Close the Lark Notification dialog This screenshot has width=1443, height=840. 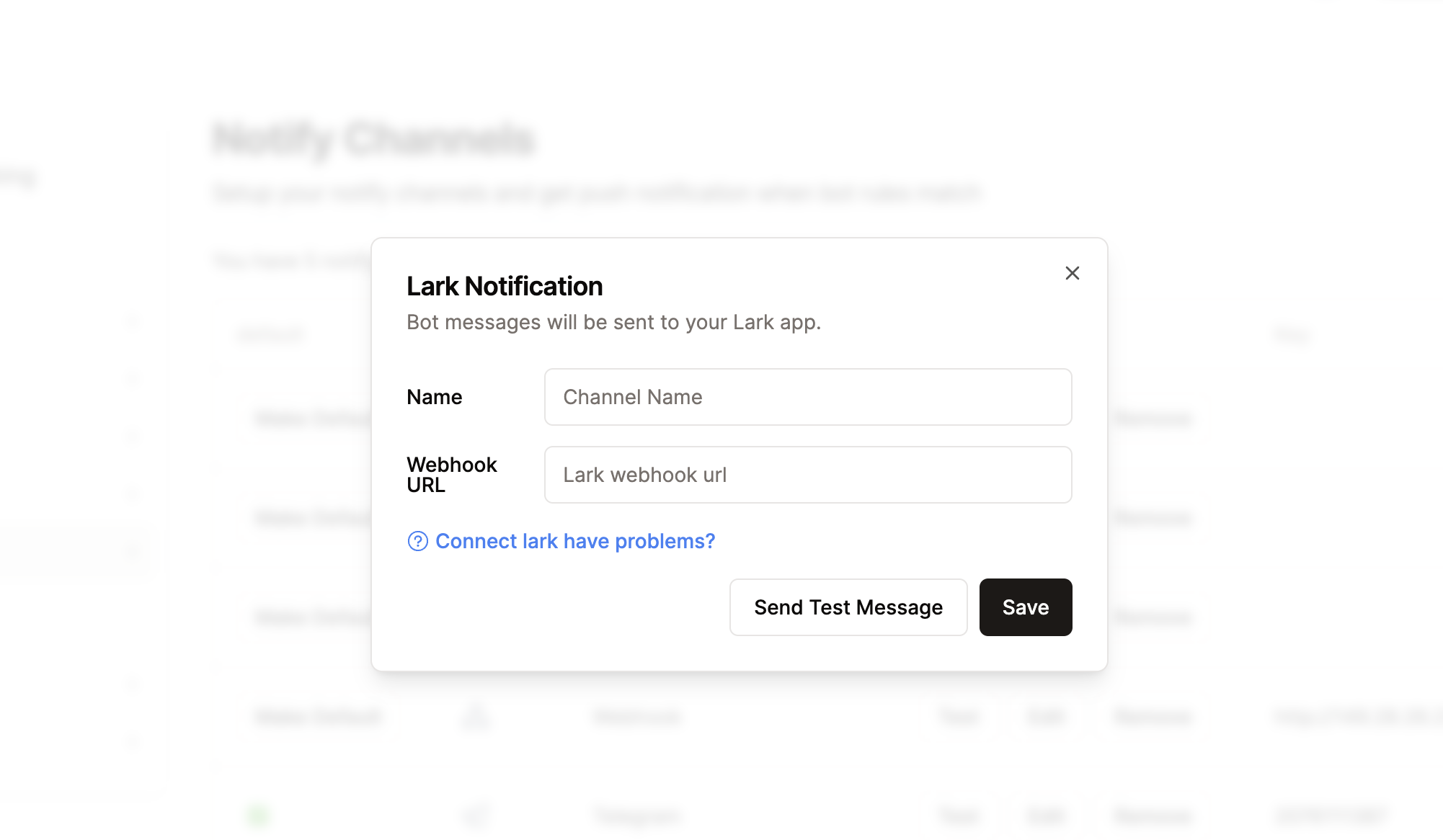1072,273
